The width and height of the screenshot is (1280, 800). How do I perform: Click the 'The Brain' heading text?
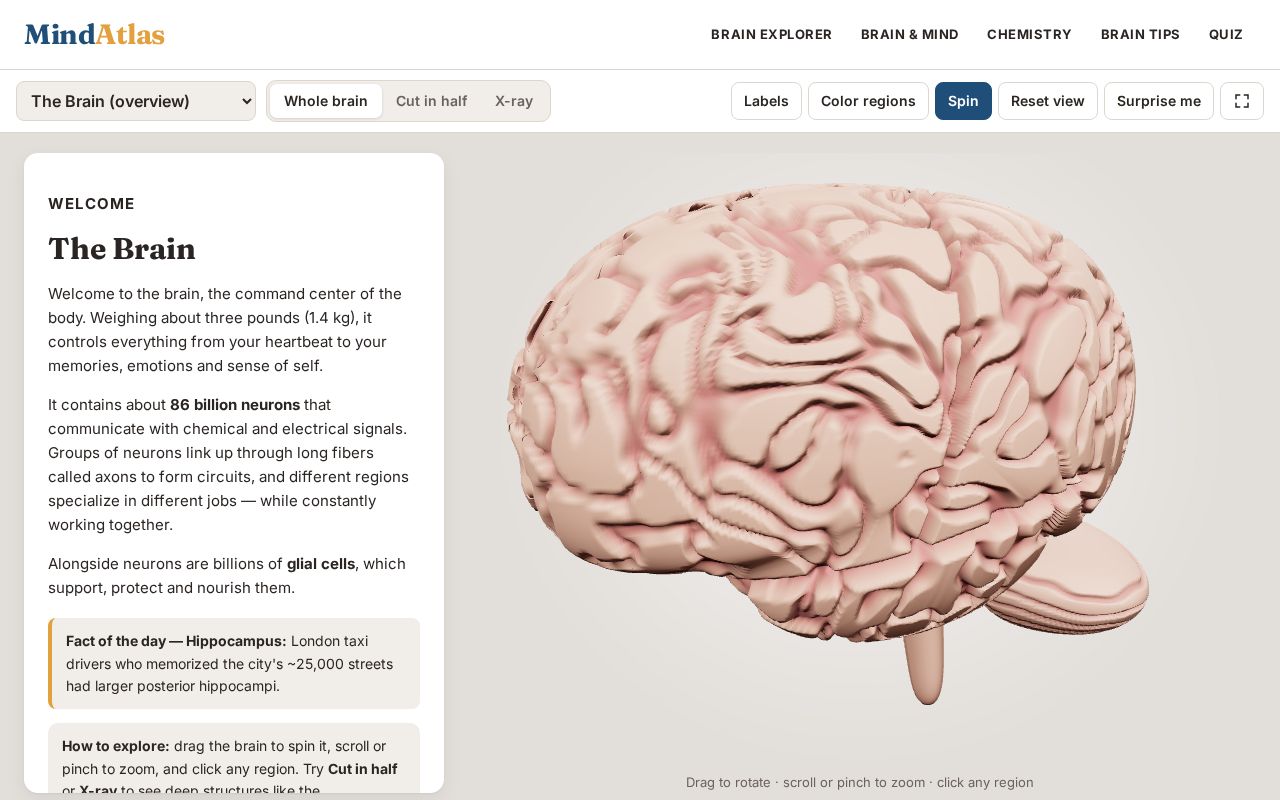[122, 249]
